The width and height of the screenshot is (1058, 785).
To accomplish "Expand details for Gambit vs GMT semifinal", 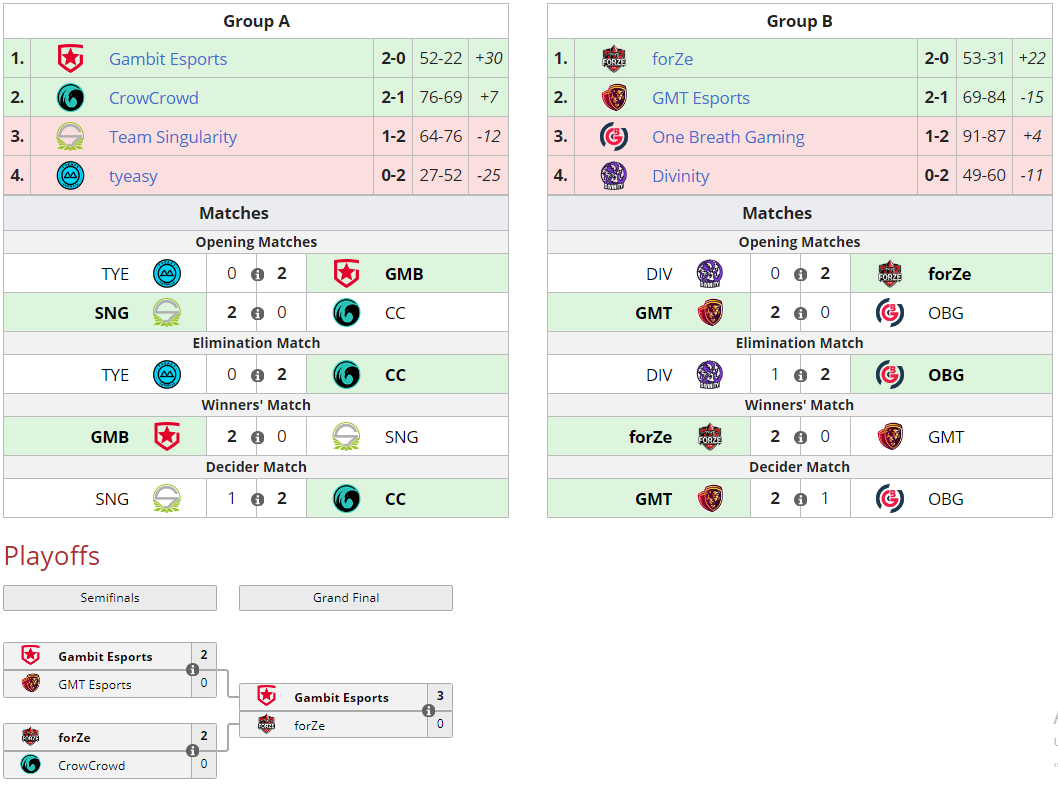I will 192,670.
